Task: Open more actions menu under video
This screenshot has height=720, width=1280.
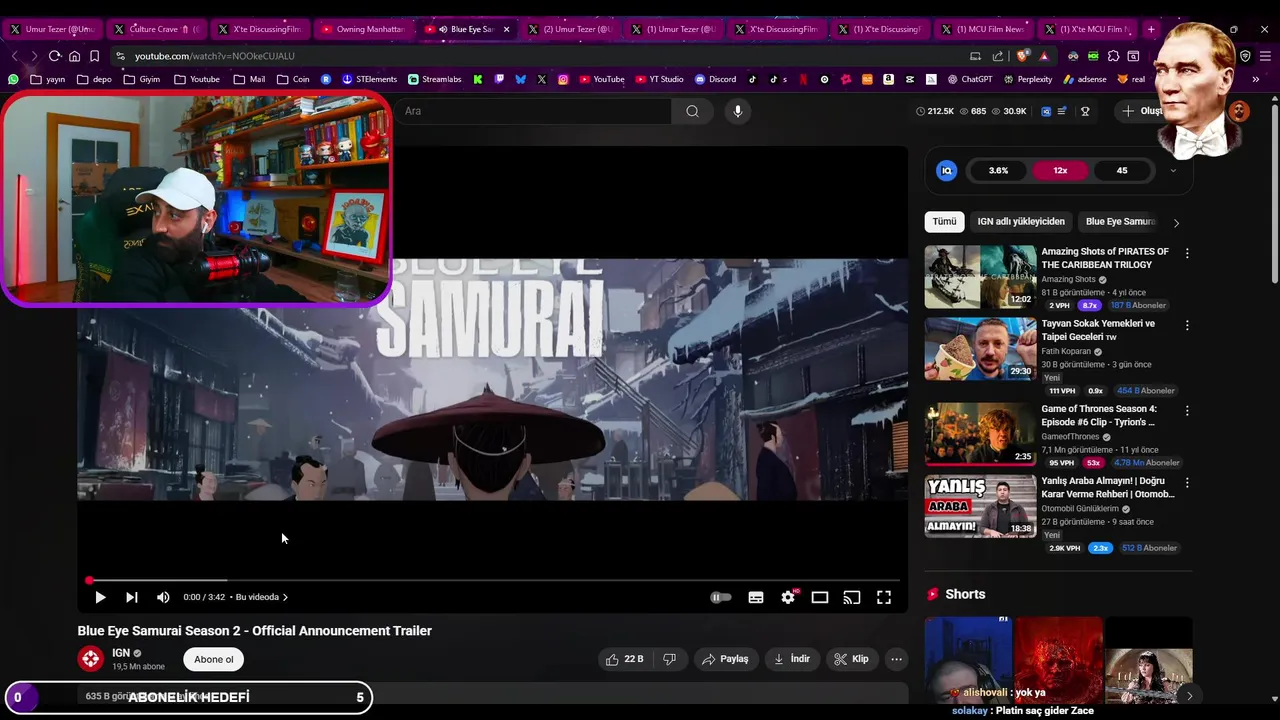Action: (x=896, y=659)
